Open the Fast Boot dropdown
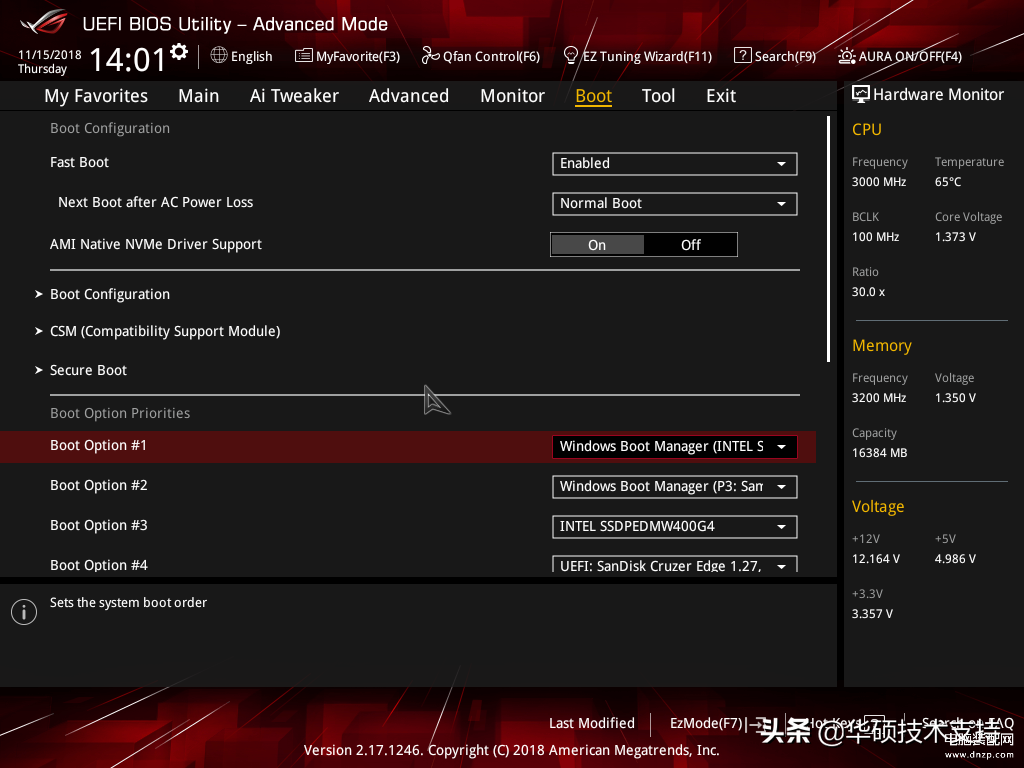The width and height of the screenshot is (1024, 768). click(675, 163)
